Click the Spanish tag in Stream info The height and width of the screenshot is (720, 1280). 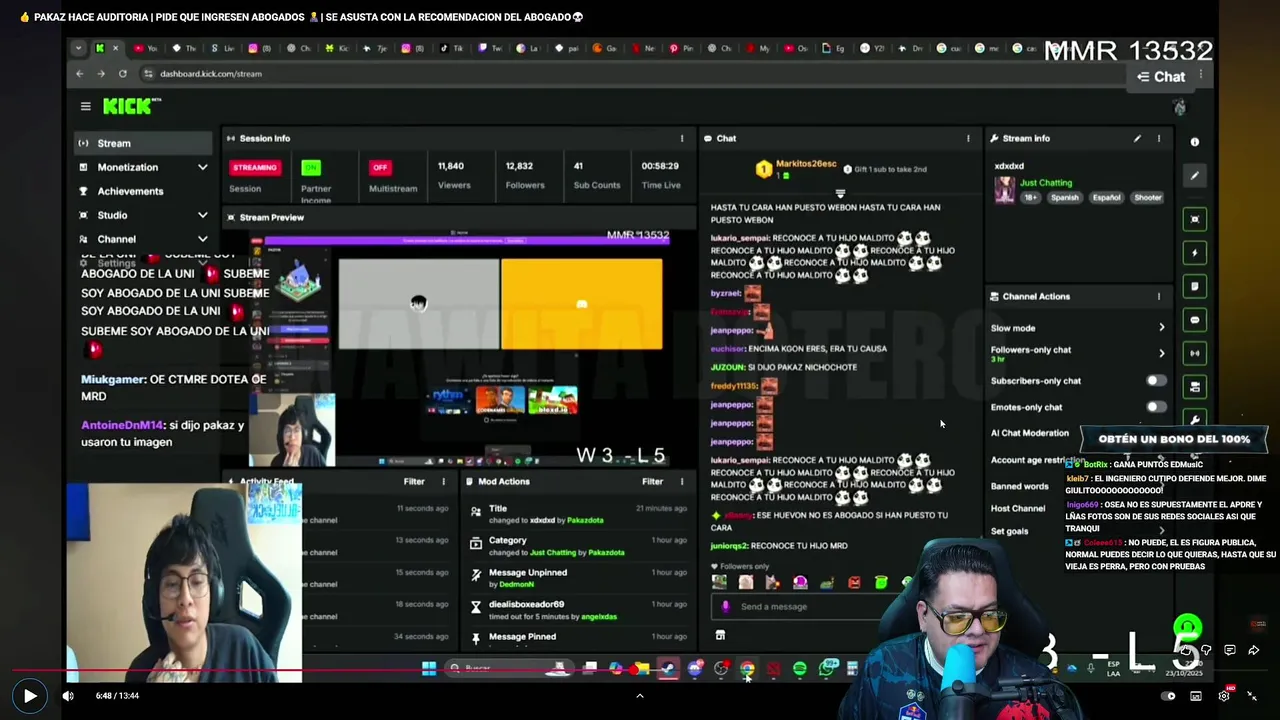click(x=1064, y=198)
